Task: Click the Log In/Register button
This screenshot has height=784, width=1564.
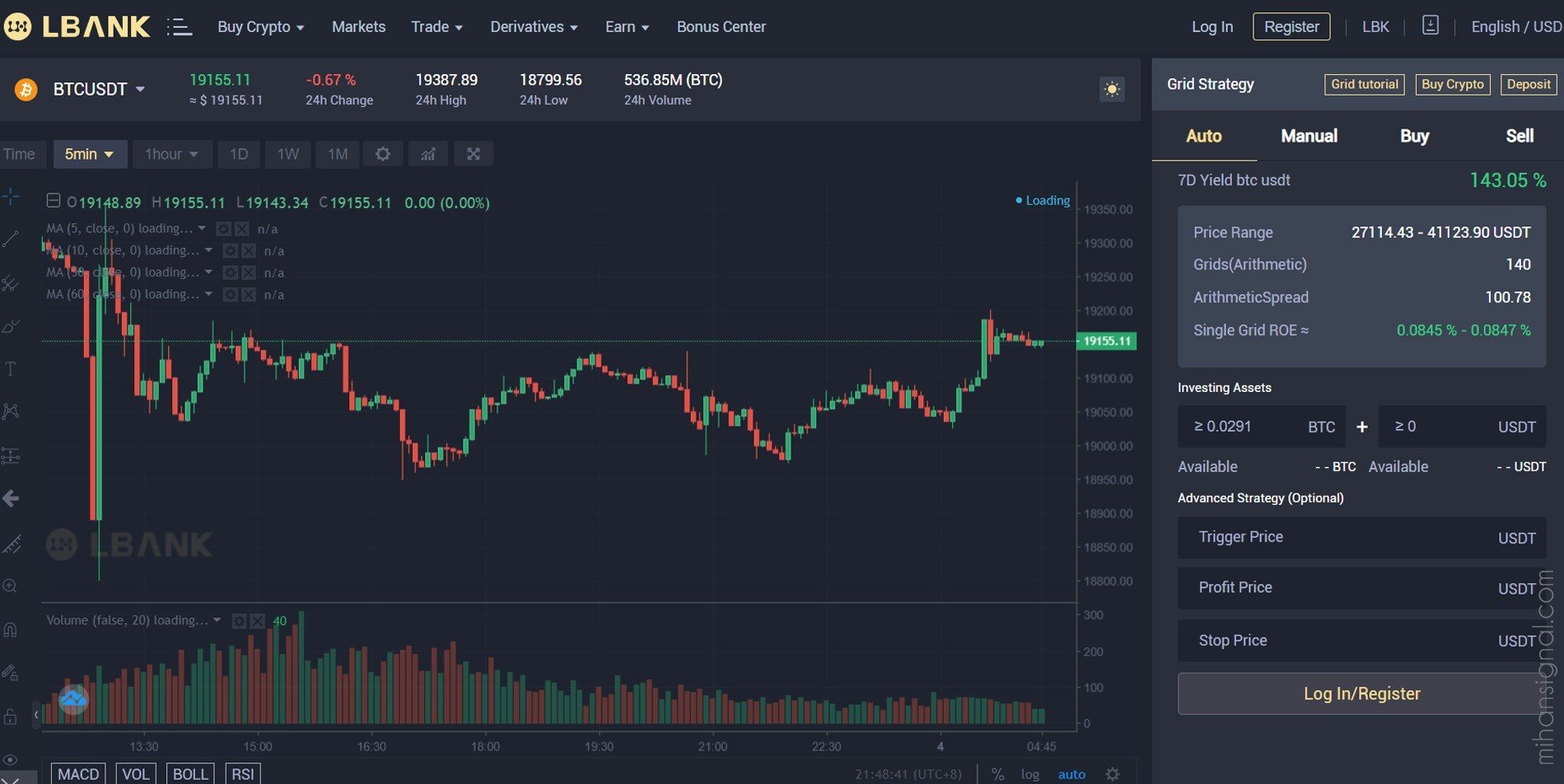Action: point(1361,693)
